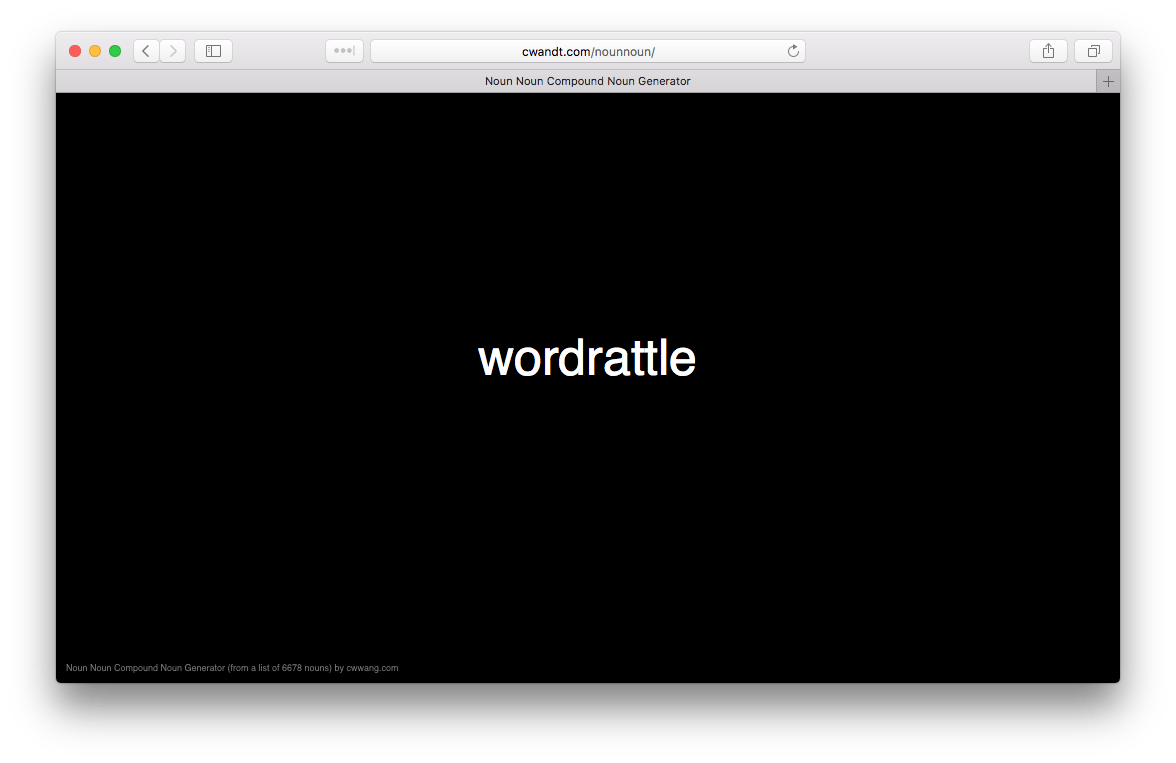The width and height of the screenshot is (1176, 763).
Task: Enter full screen with green button
Action: coord(115,51)
